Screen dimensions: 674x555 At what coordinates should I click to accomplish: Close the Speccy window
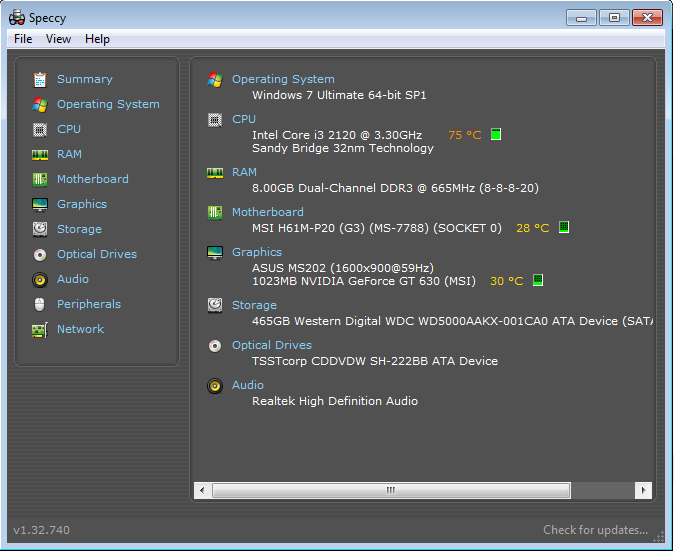647,18
